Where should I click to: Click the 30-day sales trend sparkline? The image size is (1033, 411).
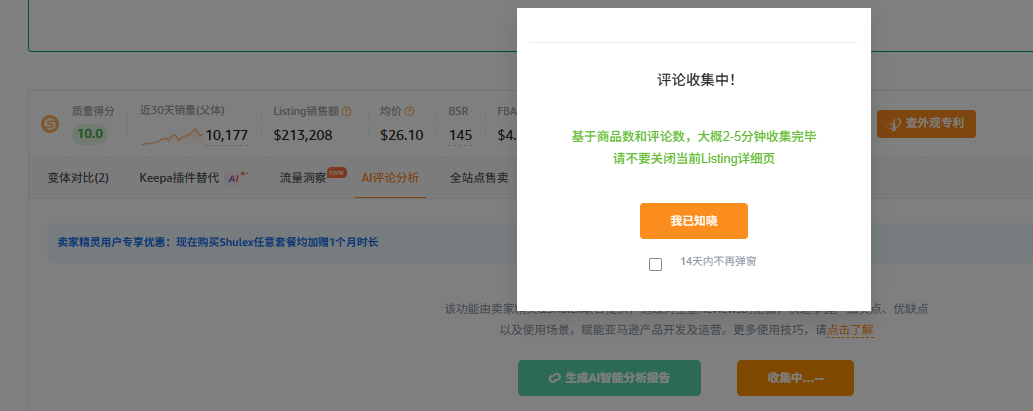[171, 133]
